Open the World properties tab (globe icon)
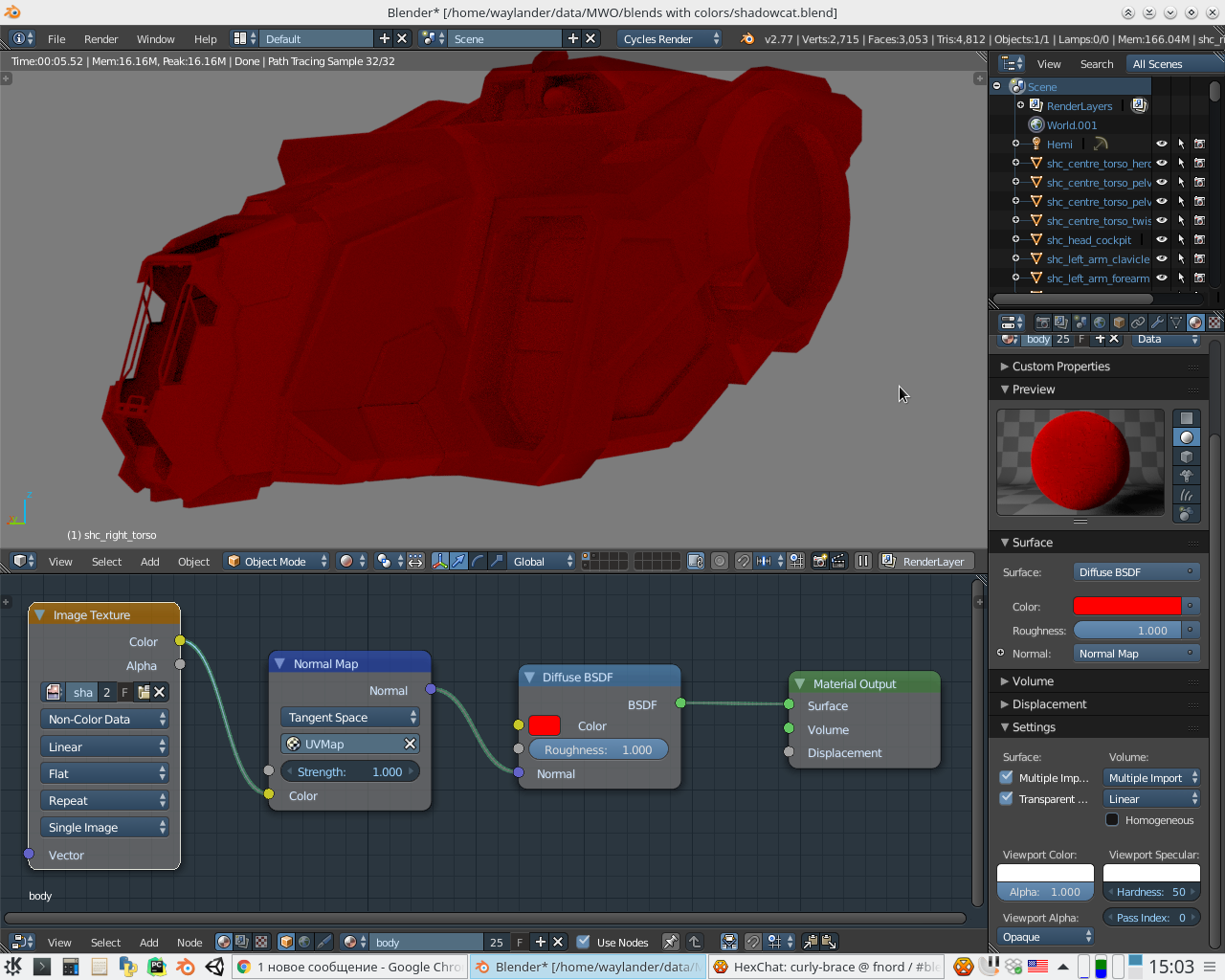1225x980 pixels. pos(1100,323)
